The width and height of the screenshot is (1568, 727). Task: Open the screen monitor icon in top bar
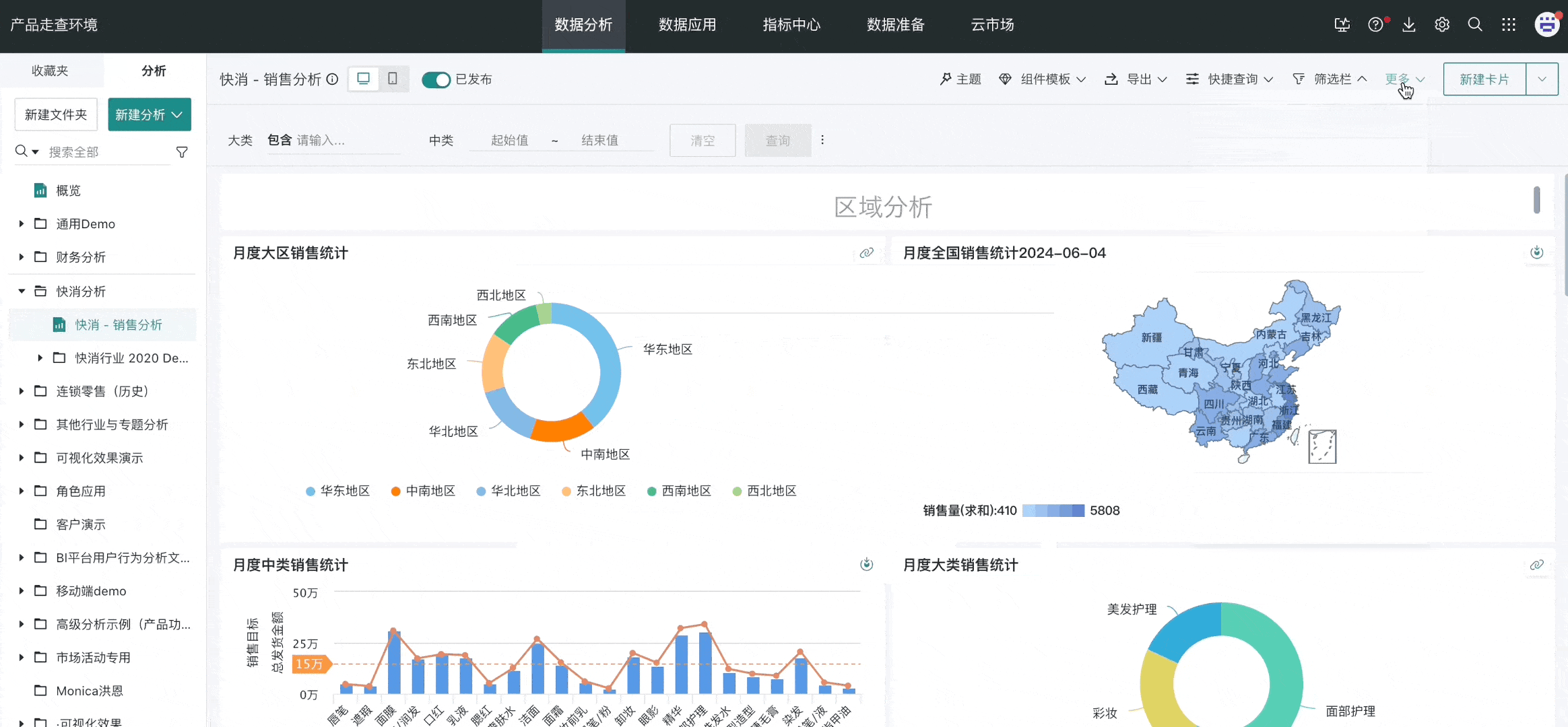point(1342,25)
